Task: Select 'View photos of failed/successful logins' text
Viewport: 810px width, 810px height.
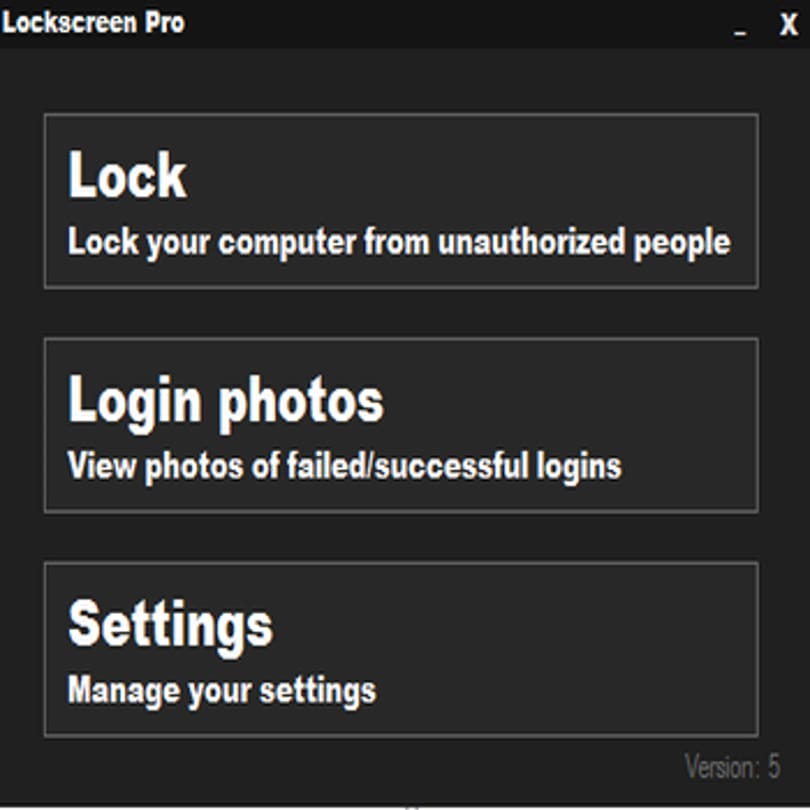Action: pyautogui.click(x=345, y=466)
